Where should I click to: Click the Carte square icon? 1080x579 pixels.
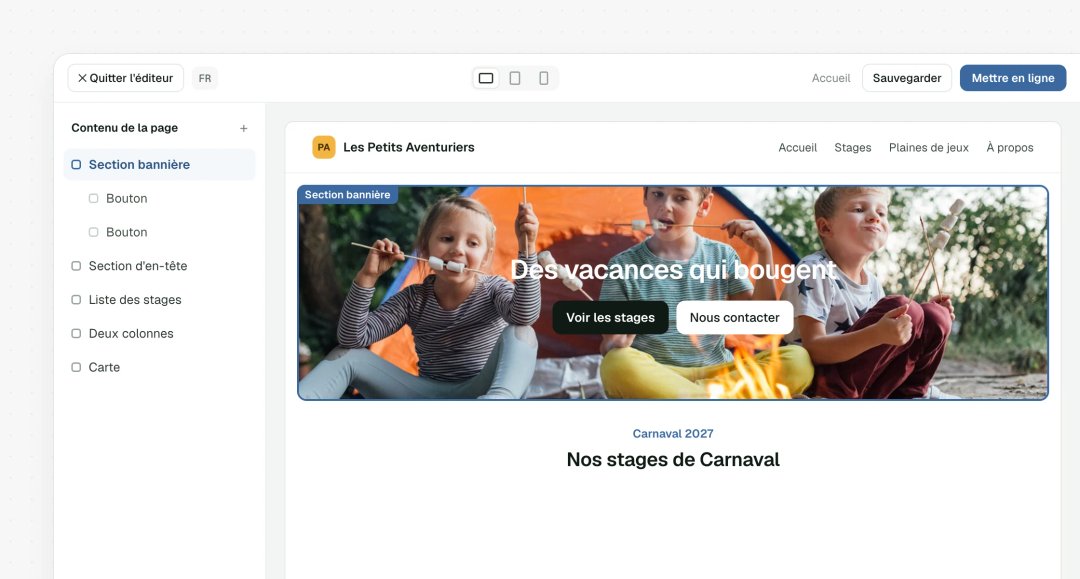[76, 367]
